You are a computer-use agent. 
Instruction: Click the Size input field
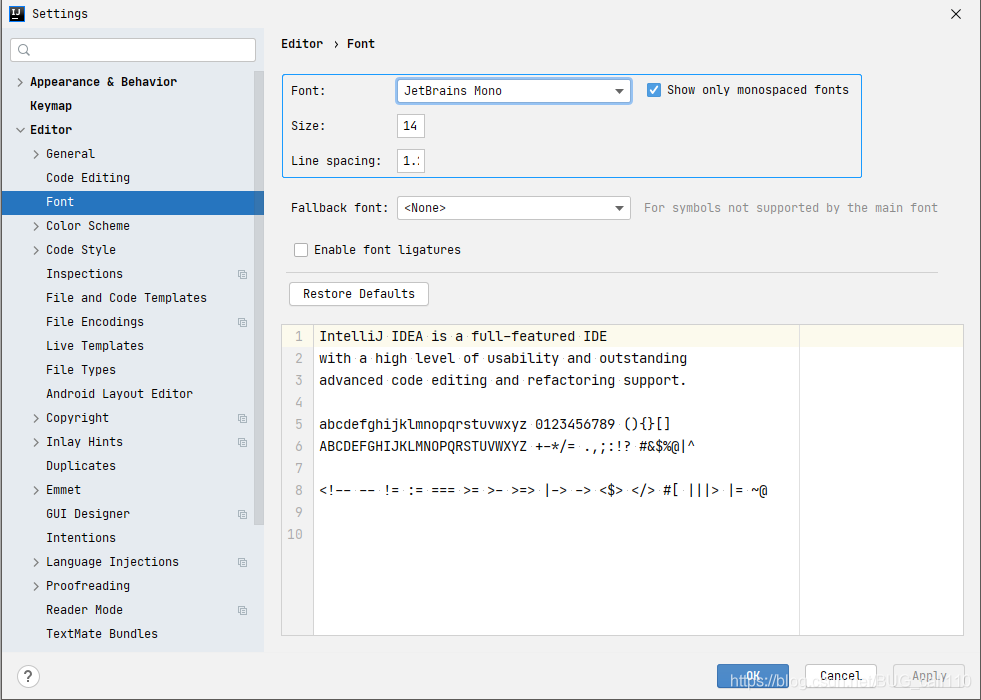(x=411, y=125)
